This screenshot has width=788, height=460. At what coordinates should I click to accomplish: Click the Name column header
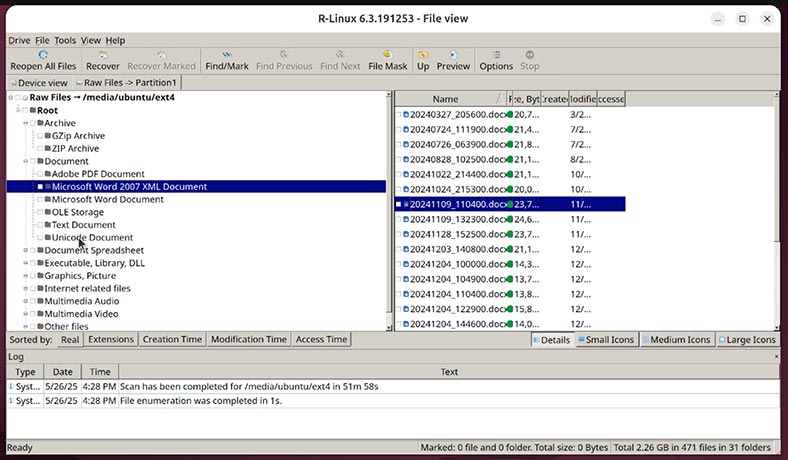[x=451, y=99]
